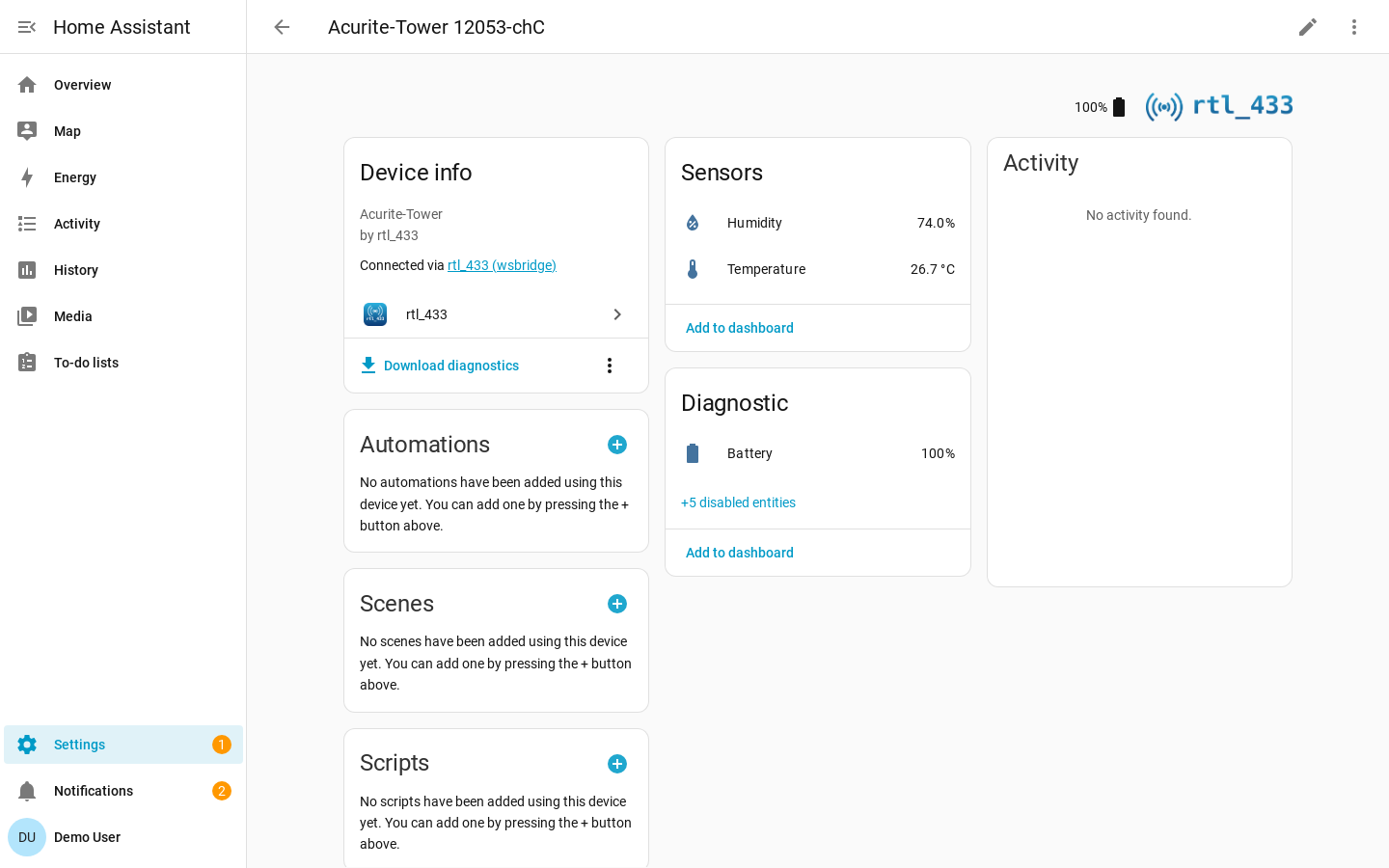Open Overview from the sidebar

123,85
